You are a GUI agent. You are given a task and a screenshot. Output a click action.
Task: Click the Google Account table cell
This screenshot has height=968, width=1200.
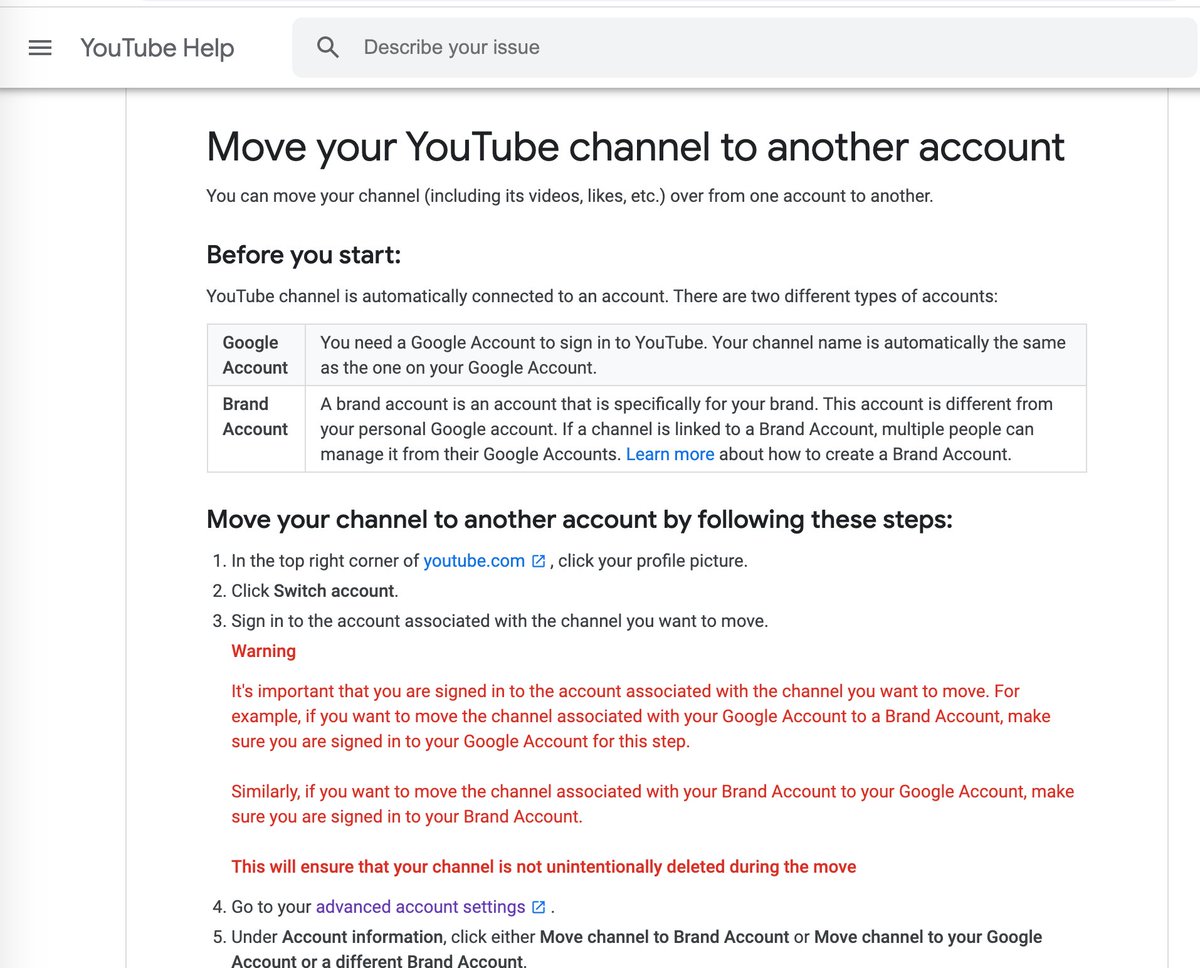[256, 355]
